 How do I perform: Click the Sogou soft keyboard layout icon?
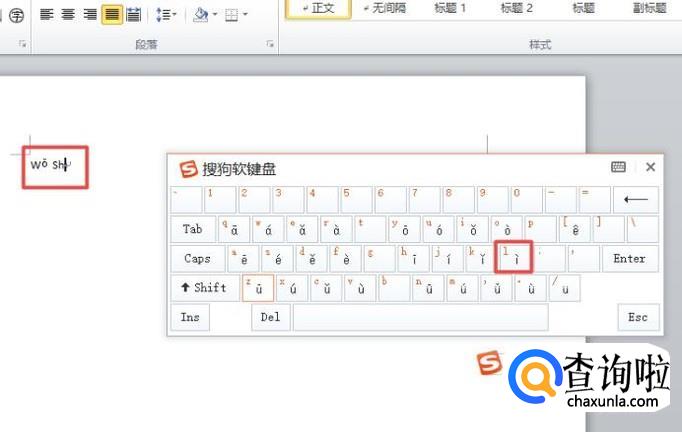(x=618, y=167)
